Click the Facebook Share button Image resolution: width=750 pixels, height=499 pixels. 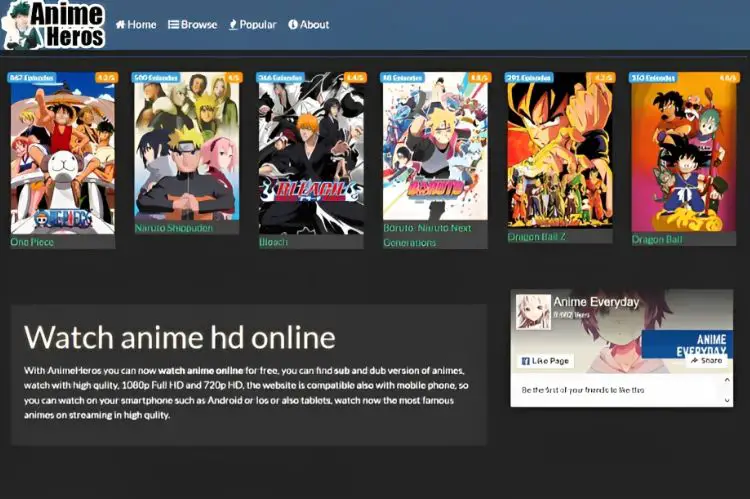coord(706,360)
